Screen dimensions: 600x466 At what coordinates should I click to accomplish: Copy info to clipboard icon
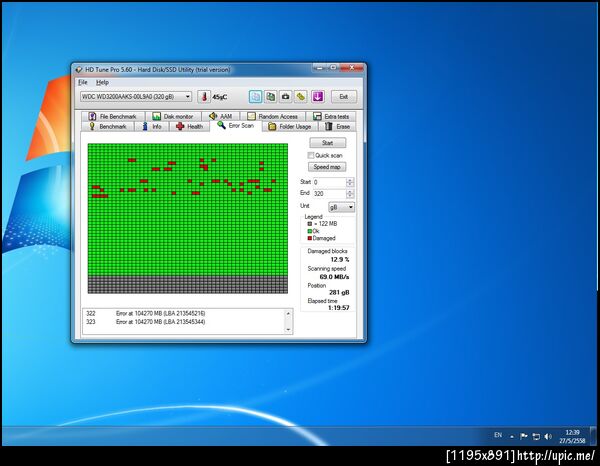pyautogui.click(x=256, y=97)
